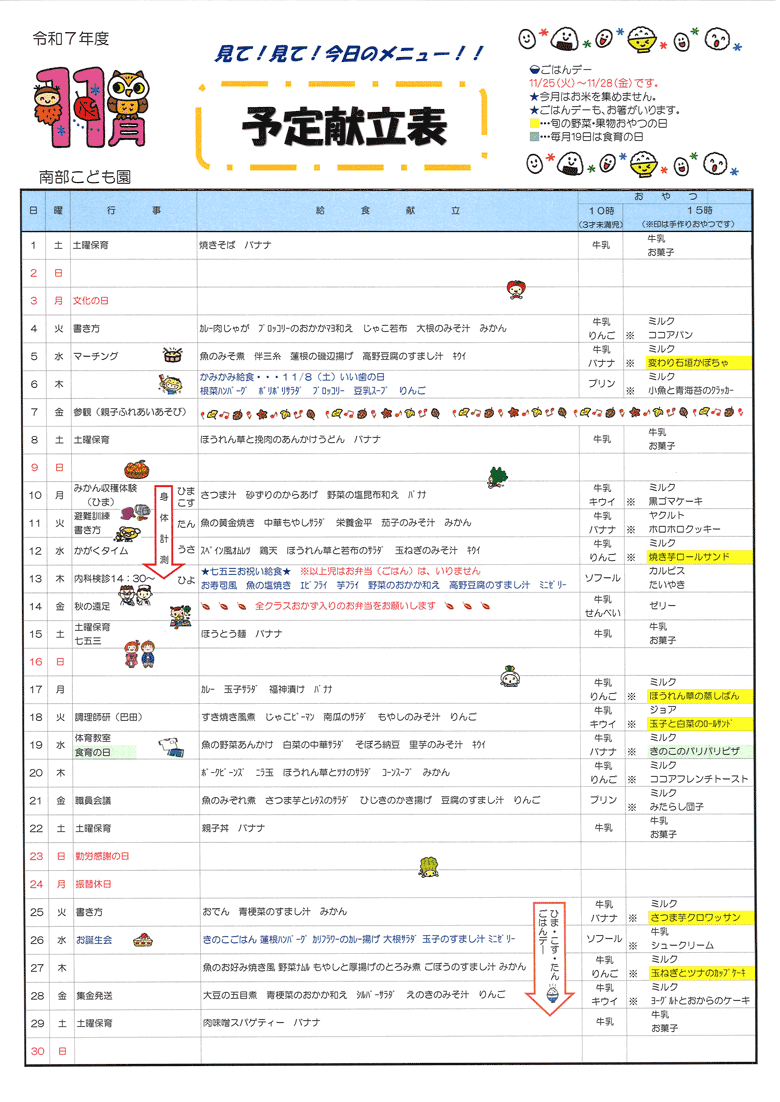Click the red 勤労感謝の日 holiday text

[101, 856]
